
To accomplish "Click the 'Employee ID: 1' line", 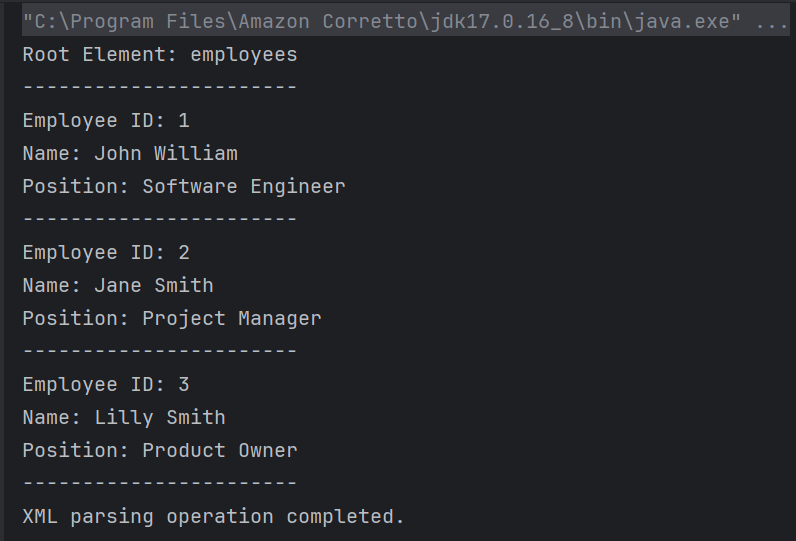I will [106, 121].
